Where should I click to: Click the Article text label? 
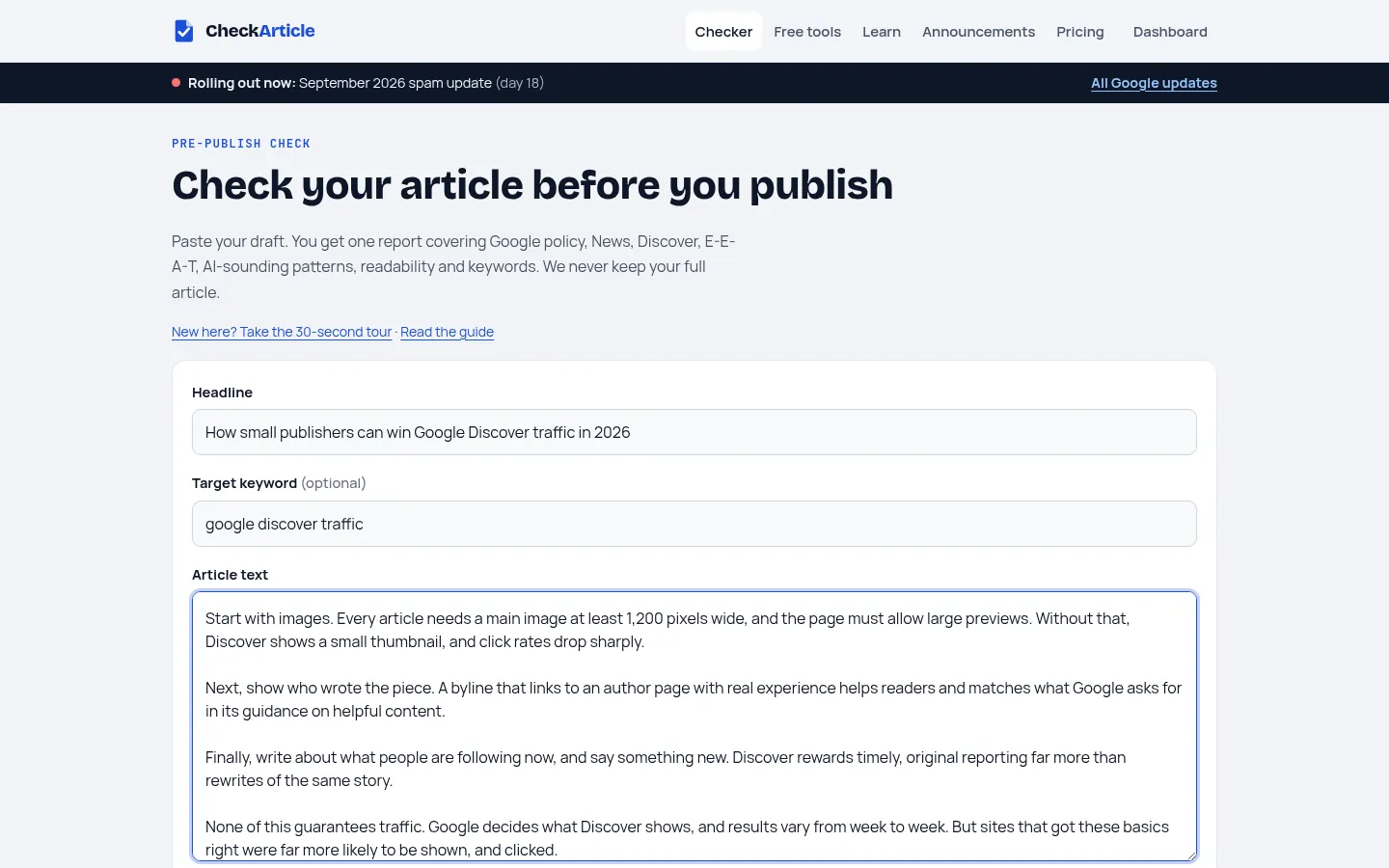click(230, 575)
